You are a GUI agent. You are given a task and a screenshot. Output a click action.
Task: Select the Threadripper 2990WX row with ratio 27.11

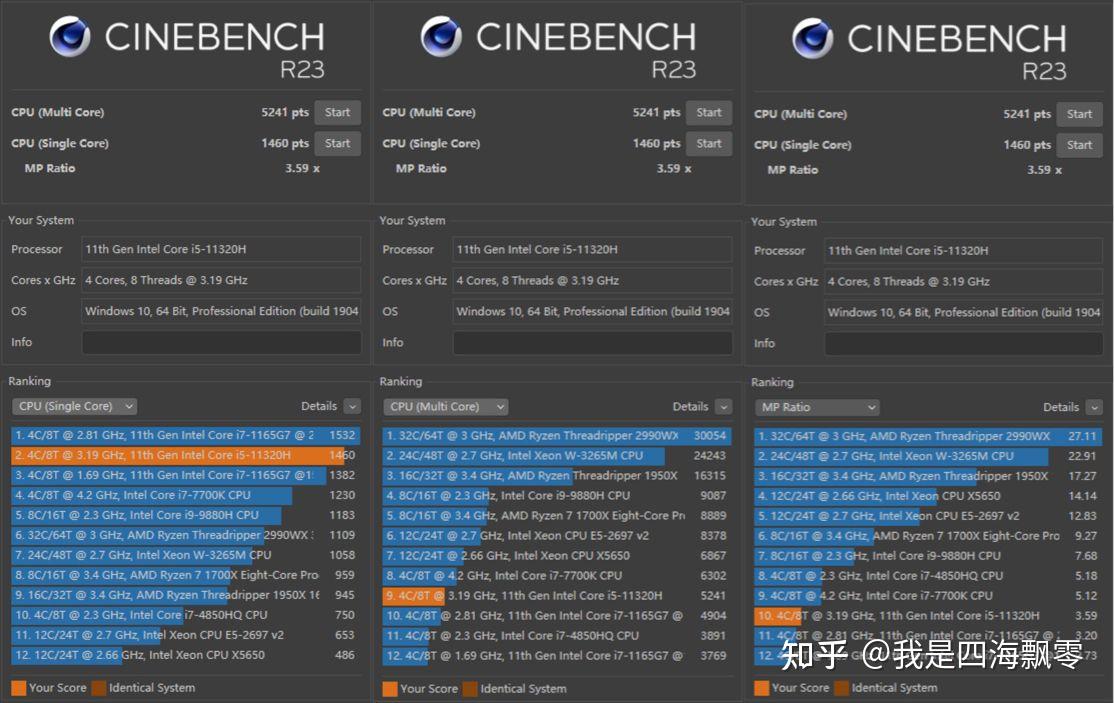pos(929,436)
